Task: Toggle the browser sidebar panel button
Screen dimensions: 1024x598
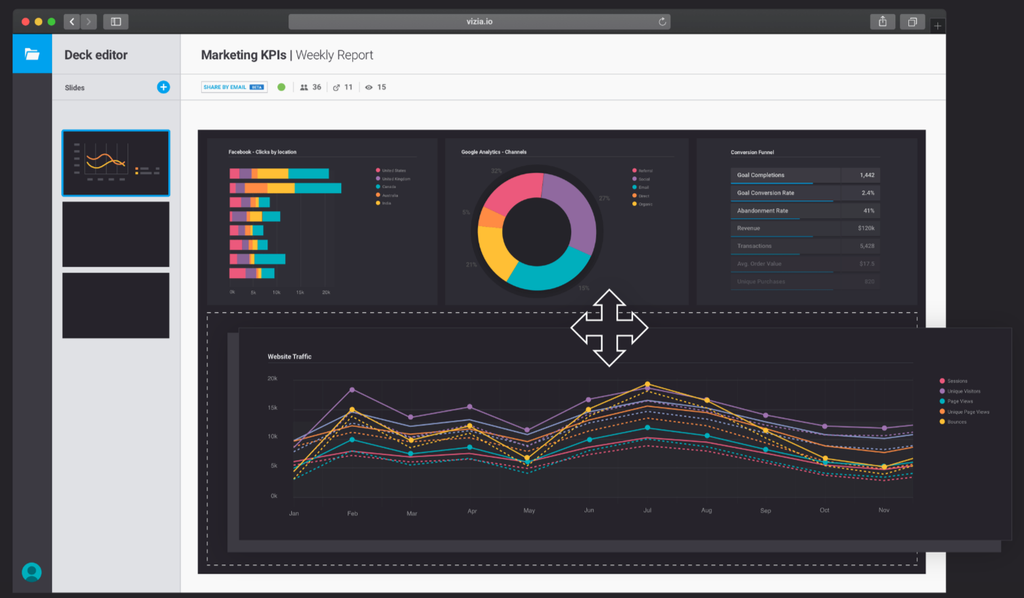Action: click(115, 21)
